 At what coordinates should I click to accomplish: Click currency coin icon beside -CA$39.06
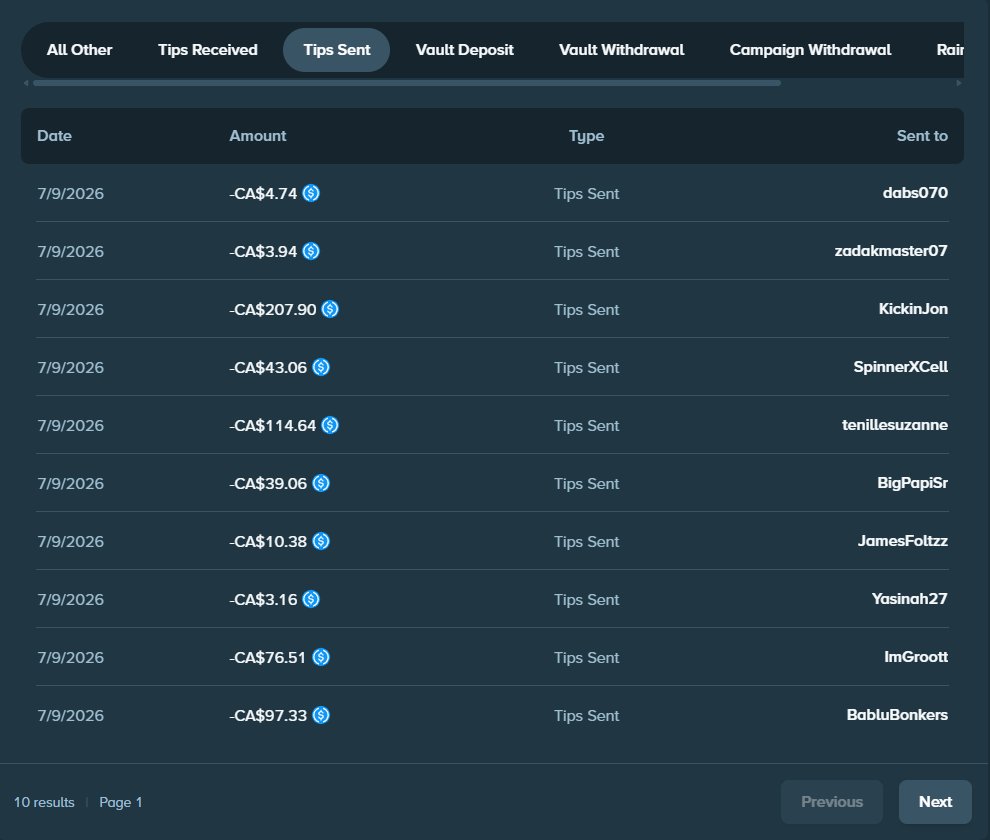[x=321, y=483]
